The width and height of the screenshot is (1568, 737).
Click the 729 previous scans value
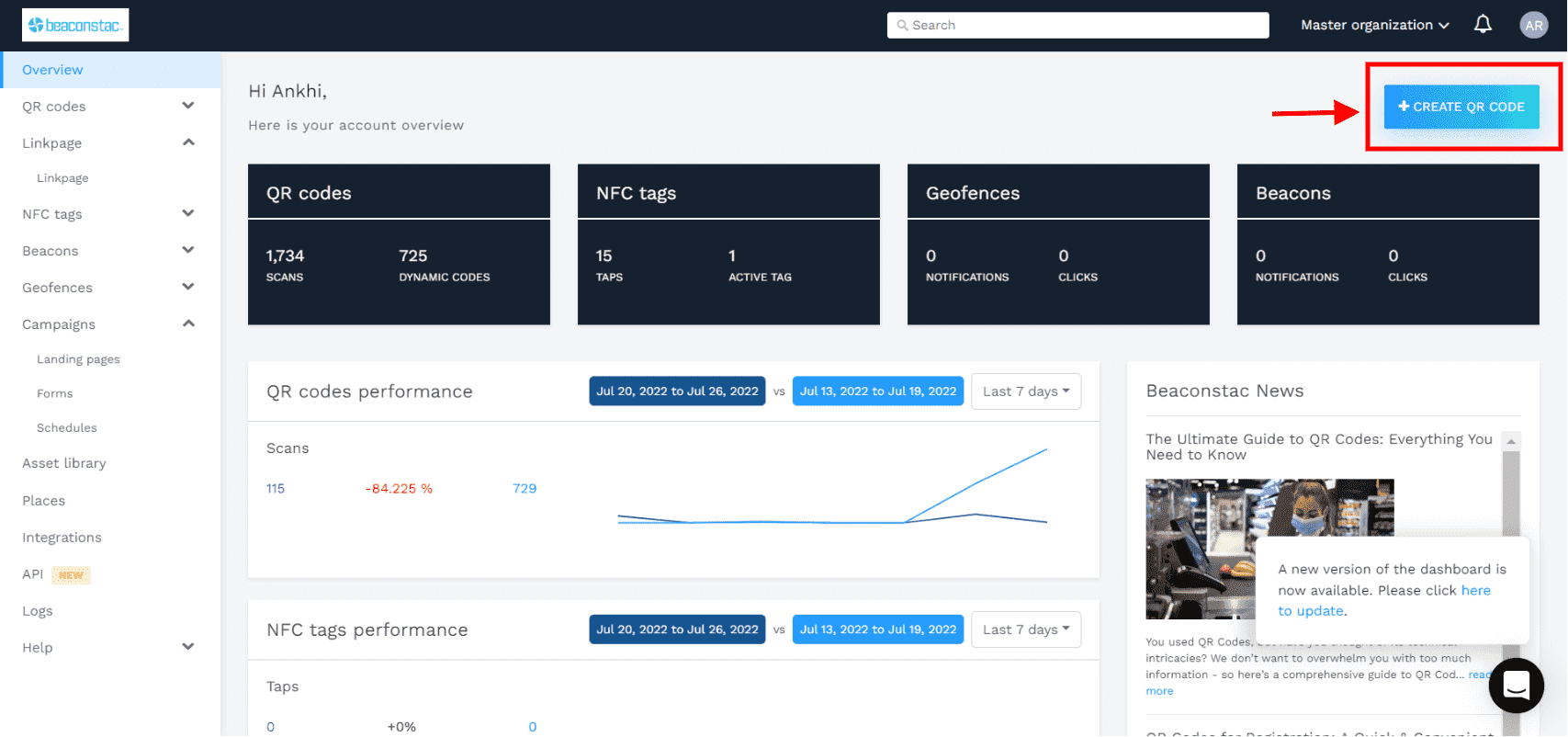[x=525, y=489]
